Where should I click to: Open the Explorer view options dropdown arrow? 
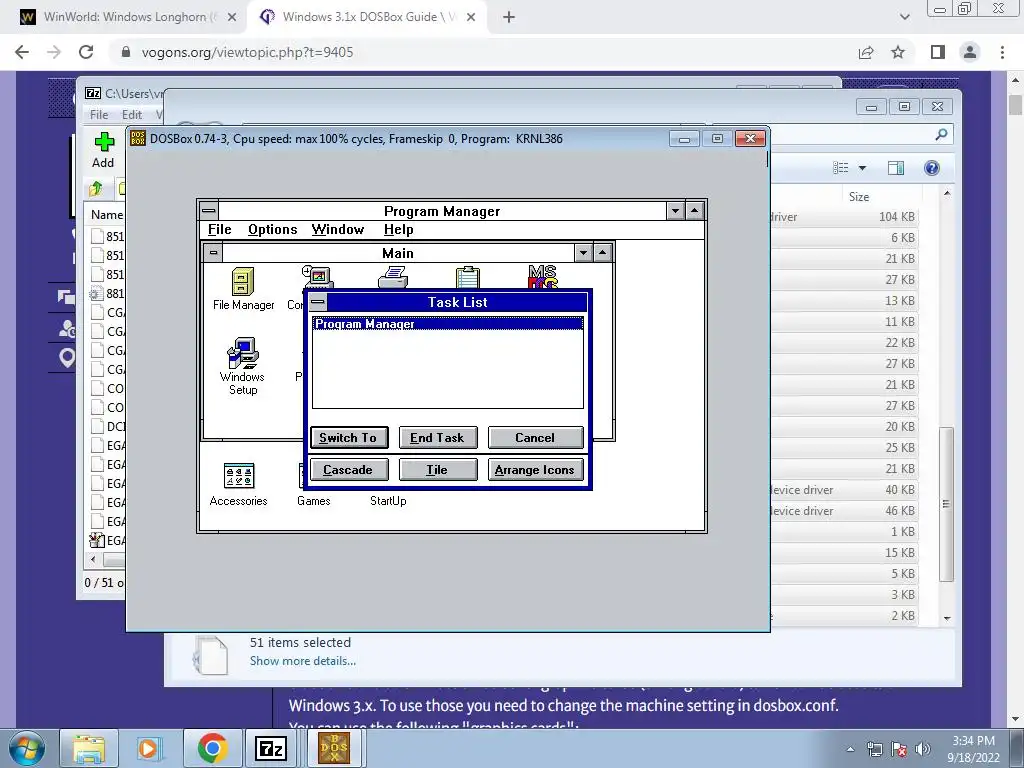point(862,168)
